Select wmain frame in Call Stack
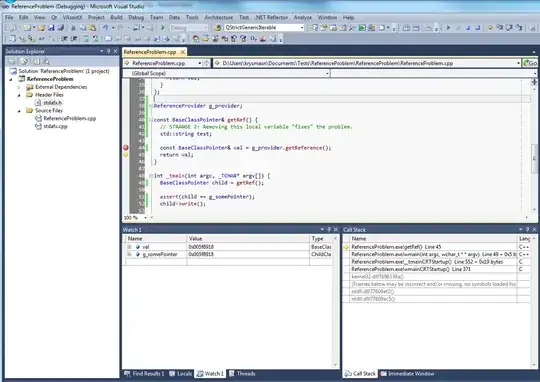The height and width of the screenshot is (382, 540). pyautogui.click(x=434, y=254)
